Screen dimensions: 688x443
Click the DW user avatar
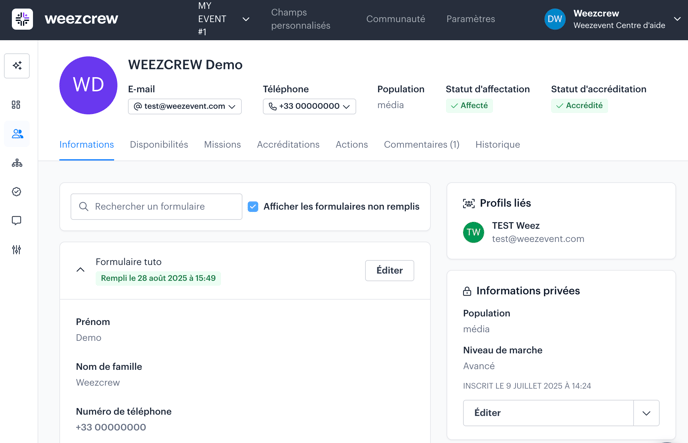[x=555, y=19]
